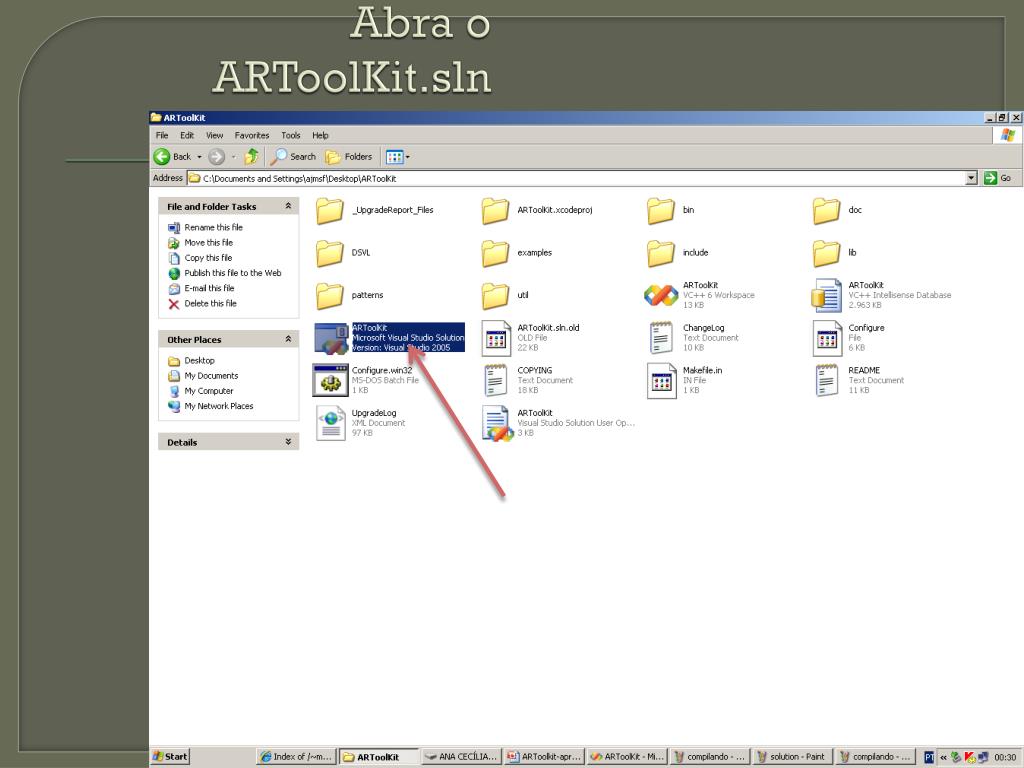Go to My Computer in Other Places

(x=200, y=391)
